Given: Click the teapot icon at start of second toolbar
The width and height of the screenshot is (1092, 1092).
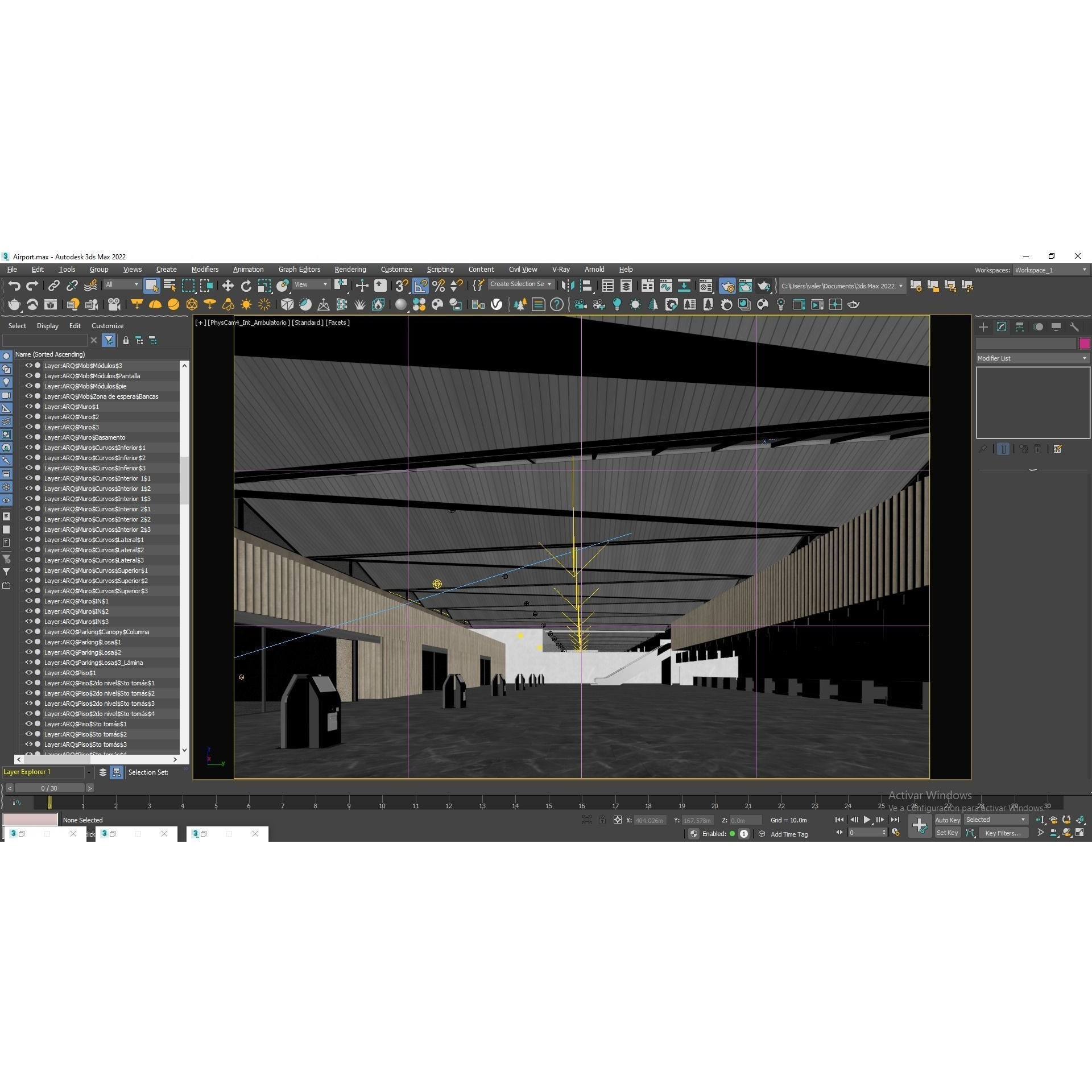Looking at the screenshot, I should [14, 305].
